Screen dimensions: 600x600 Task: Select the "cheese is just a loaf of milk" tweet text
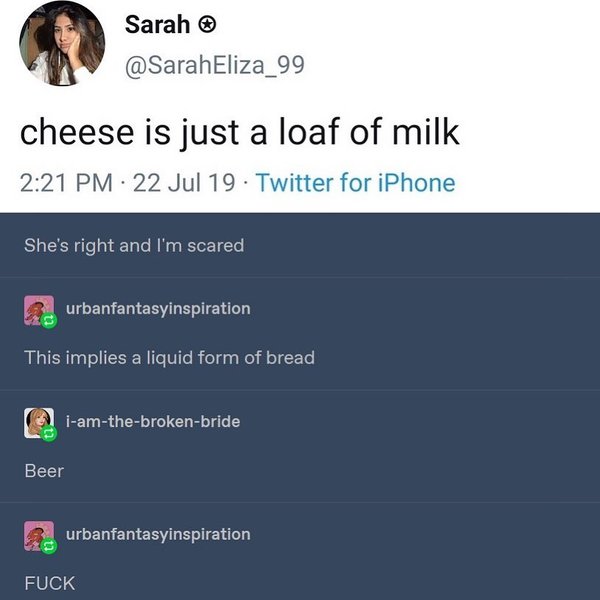pyautogui.click(x=240, y=131)
